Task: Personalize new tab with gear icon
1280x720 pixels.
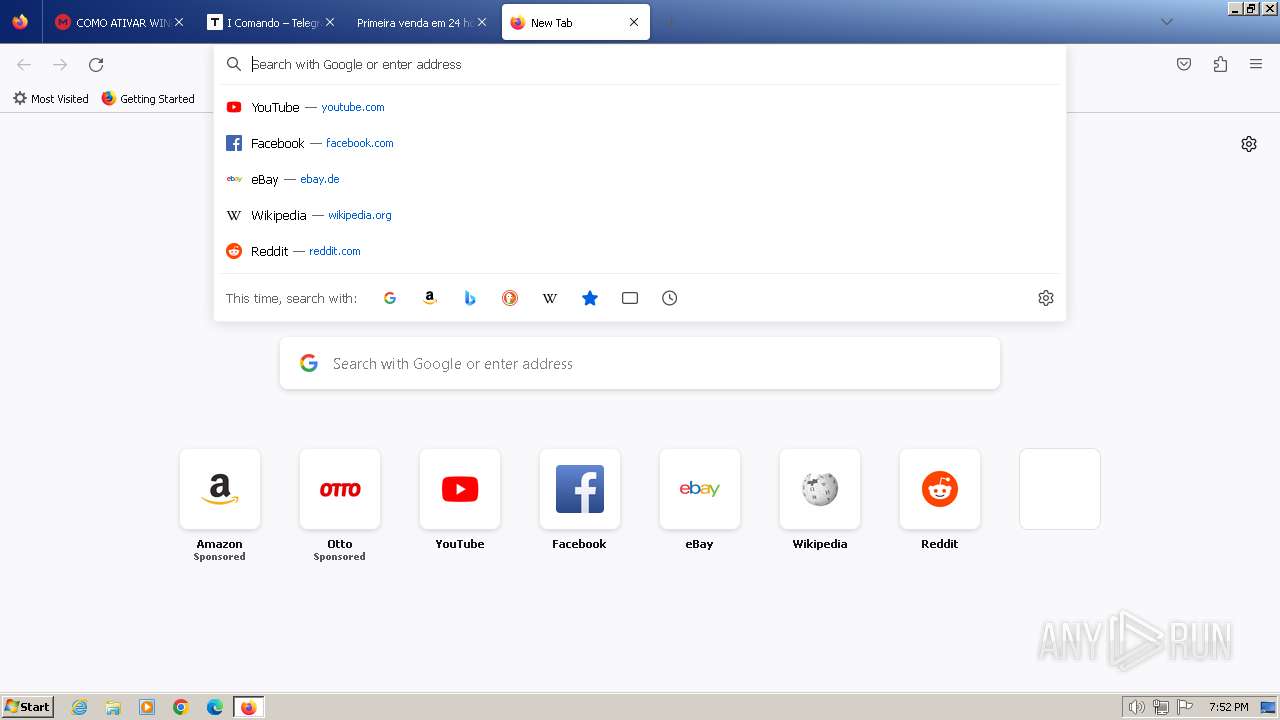Action: 1249,144
